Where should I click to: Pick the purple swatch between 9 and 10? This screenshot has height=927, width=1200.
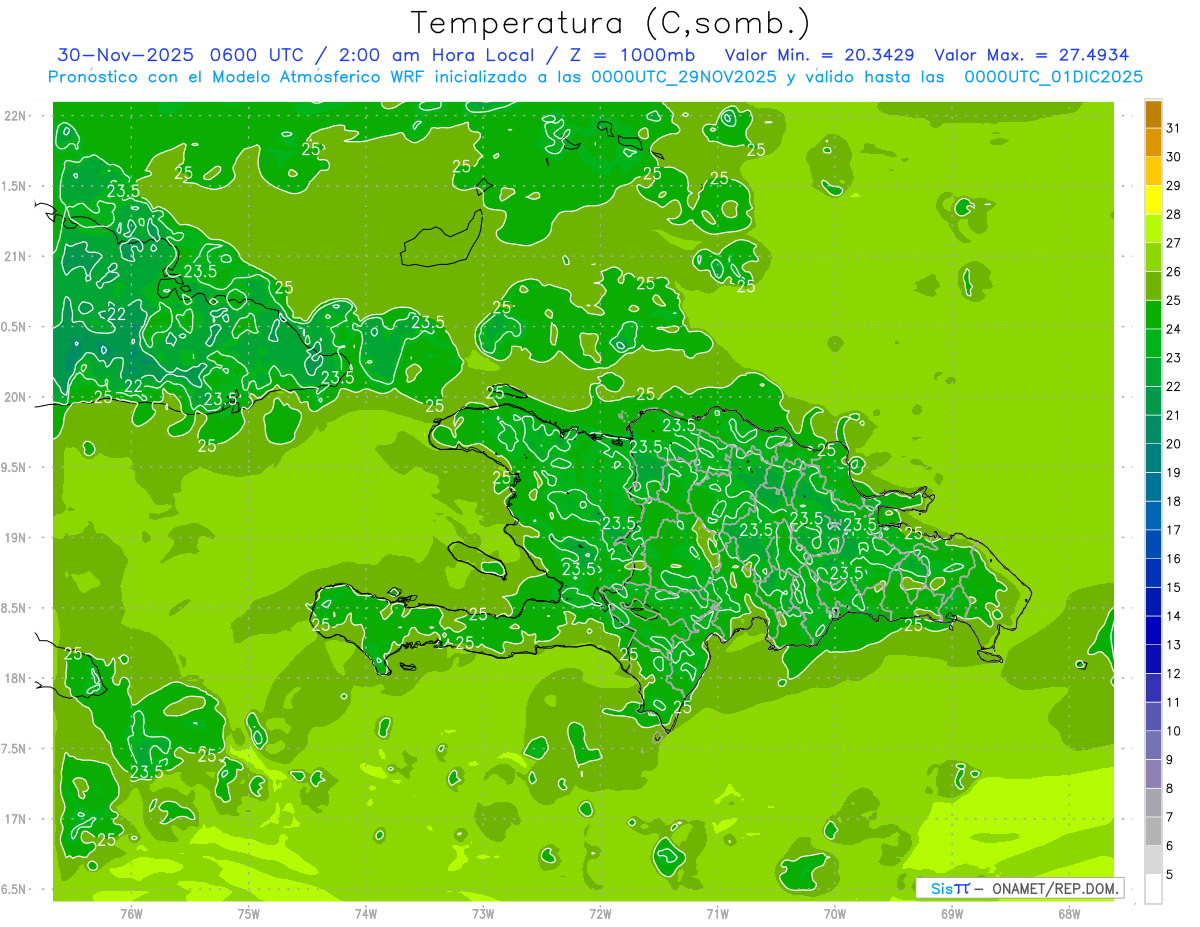point(1153,746)
